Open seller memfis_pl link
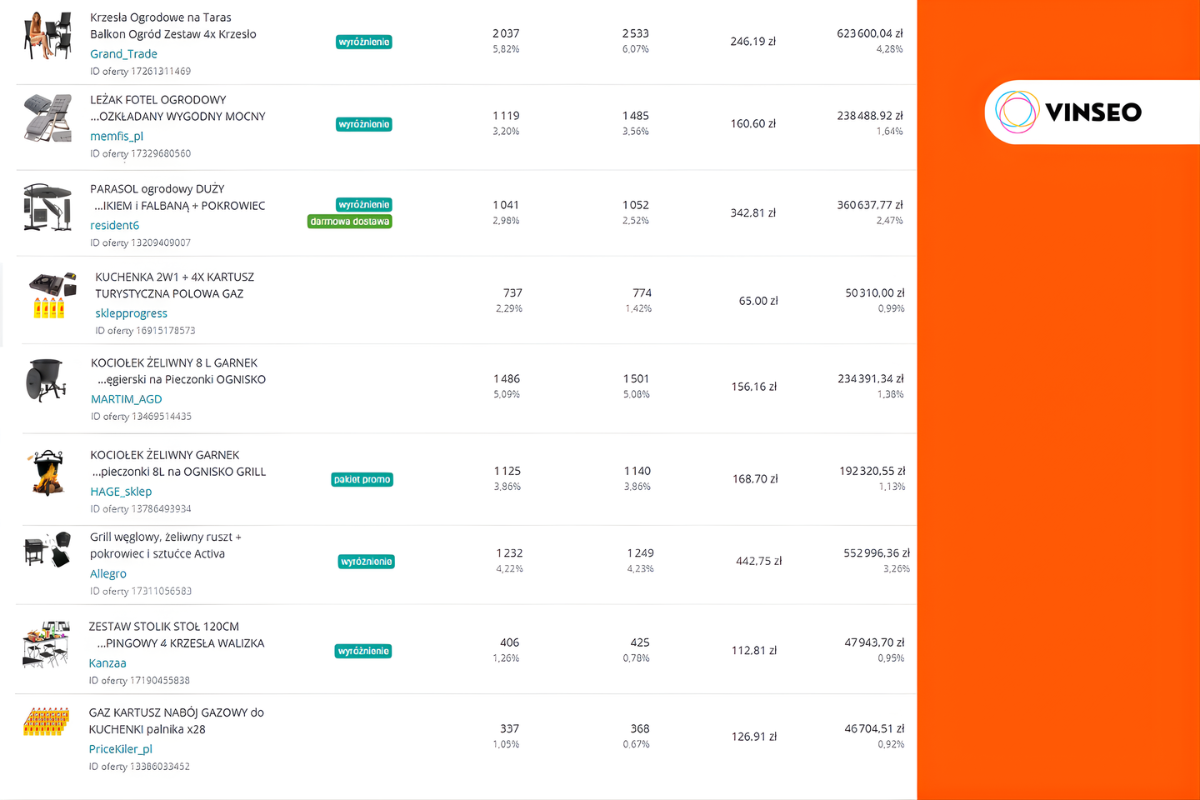Screen dimensions: 1200x800 (x=117, y=136)
